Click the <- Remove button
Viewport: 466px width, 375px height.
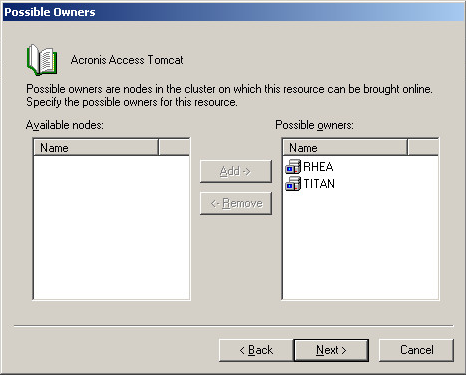(236, 203)
